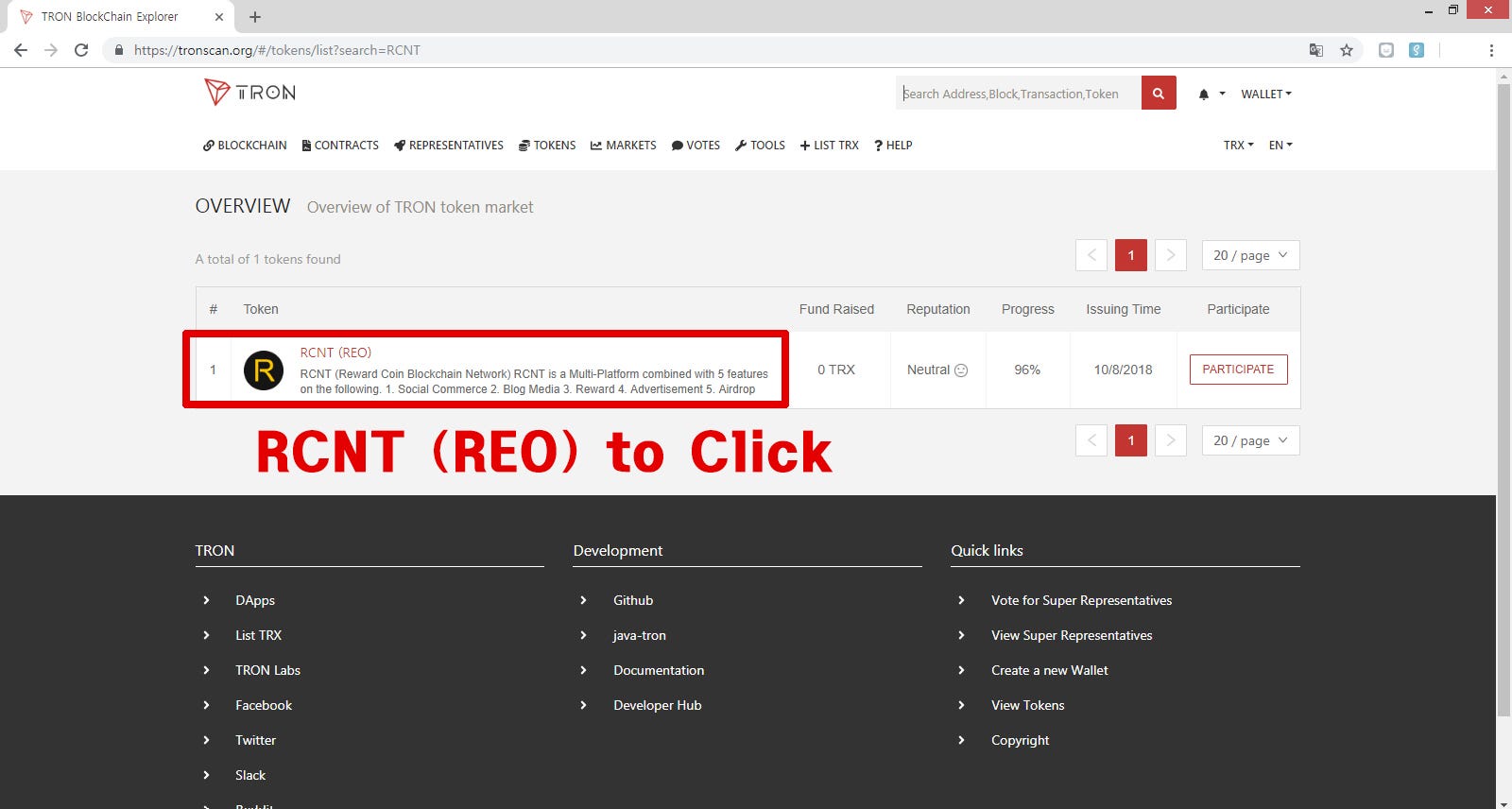This screenshot has width=1512, height=809.
Task: Open the TRON Labs footer link
Action: coord(267,670)
